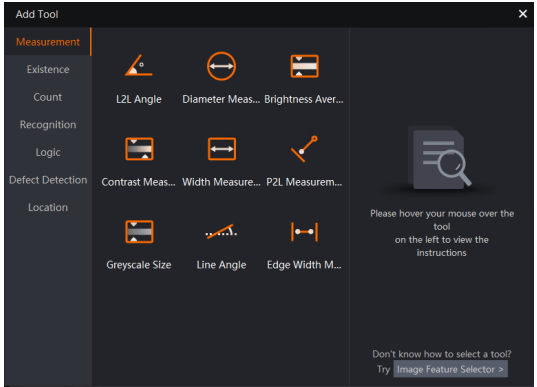
Task: Click the 'Diameter Meas...' label
Action: pyautogui.click(x=221, y=99)
